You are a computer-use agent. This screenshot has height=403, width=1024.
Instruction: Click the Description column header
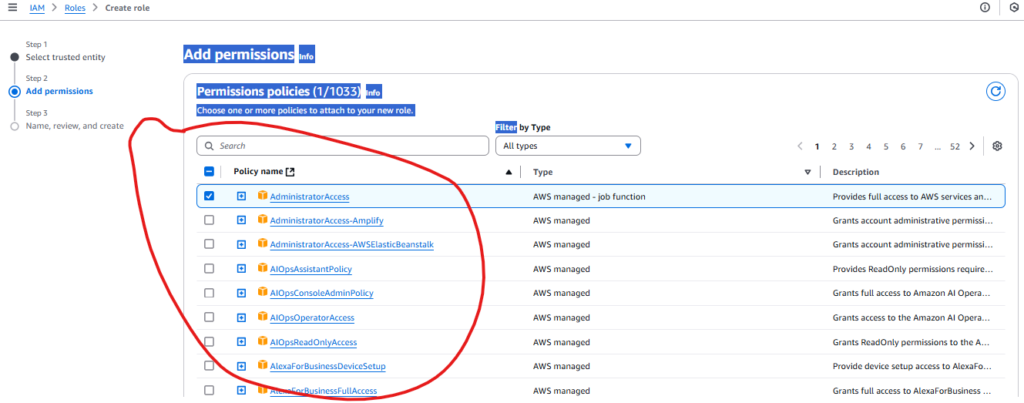coord(856,172)
